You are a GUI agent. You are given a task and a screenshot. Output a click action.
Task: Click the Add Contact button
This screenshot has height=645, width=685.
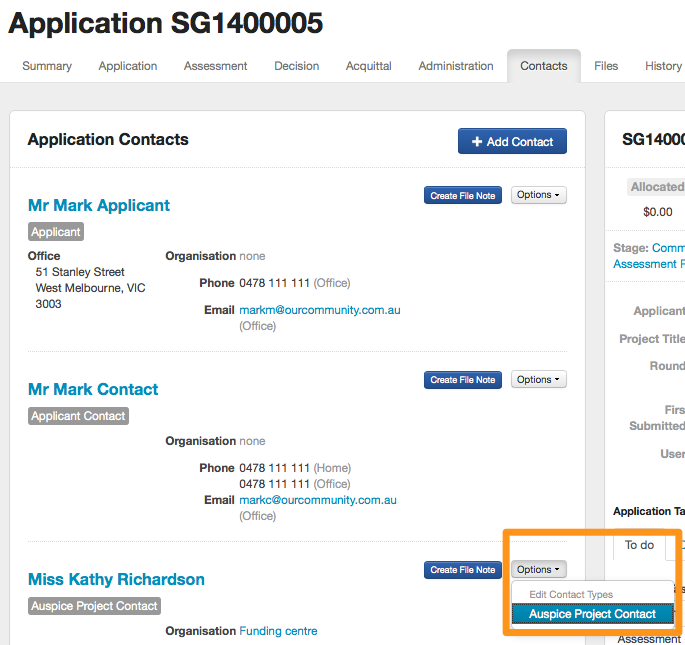512,141
